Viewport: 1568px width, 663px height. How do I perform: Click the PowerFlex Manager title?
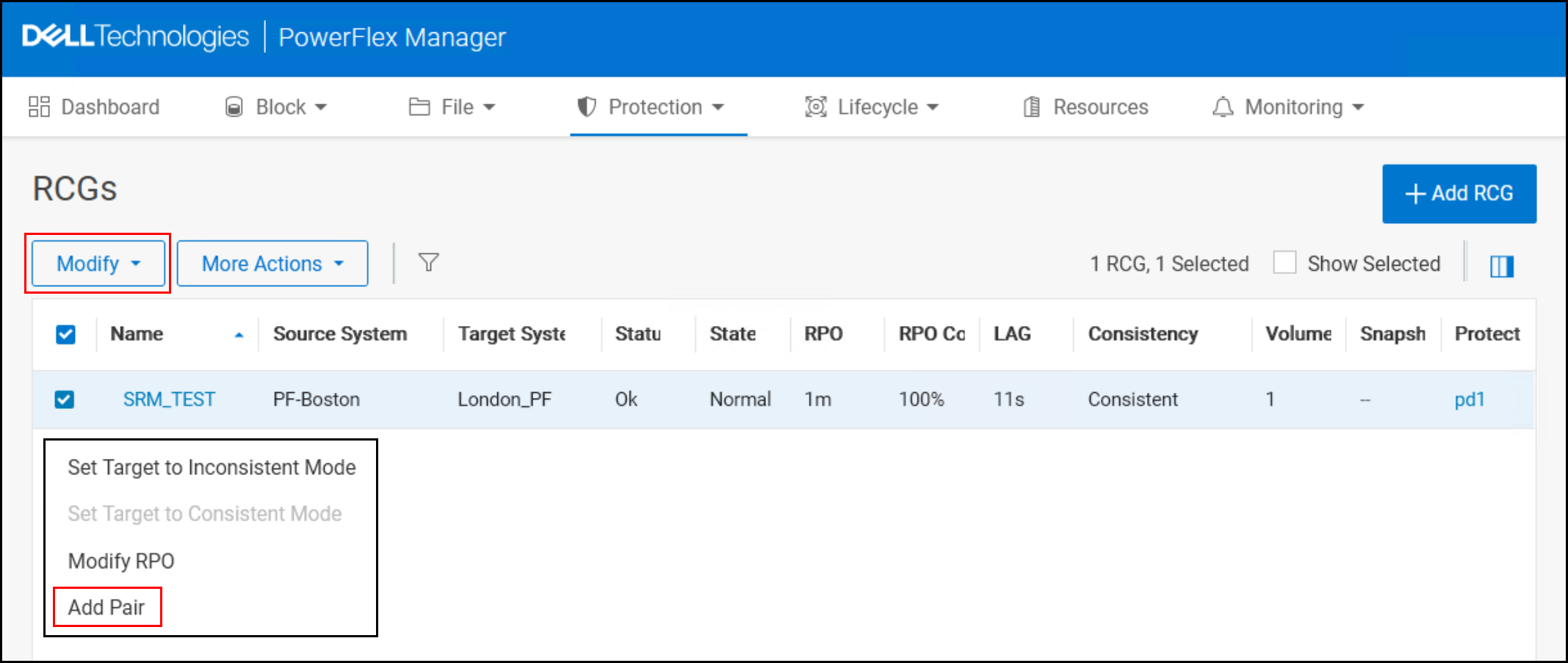tap(392, 37)
